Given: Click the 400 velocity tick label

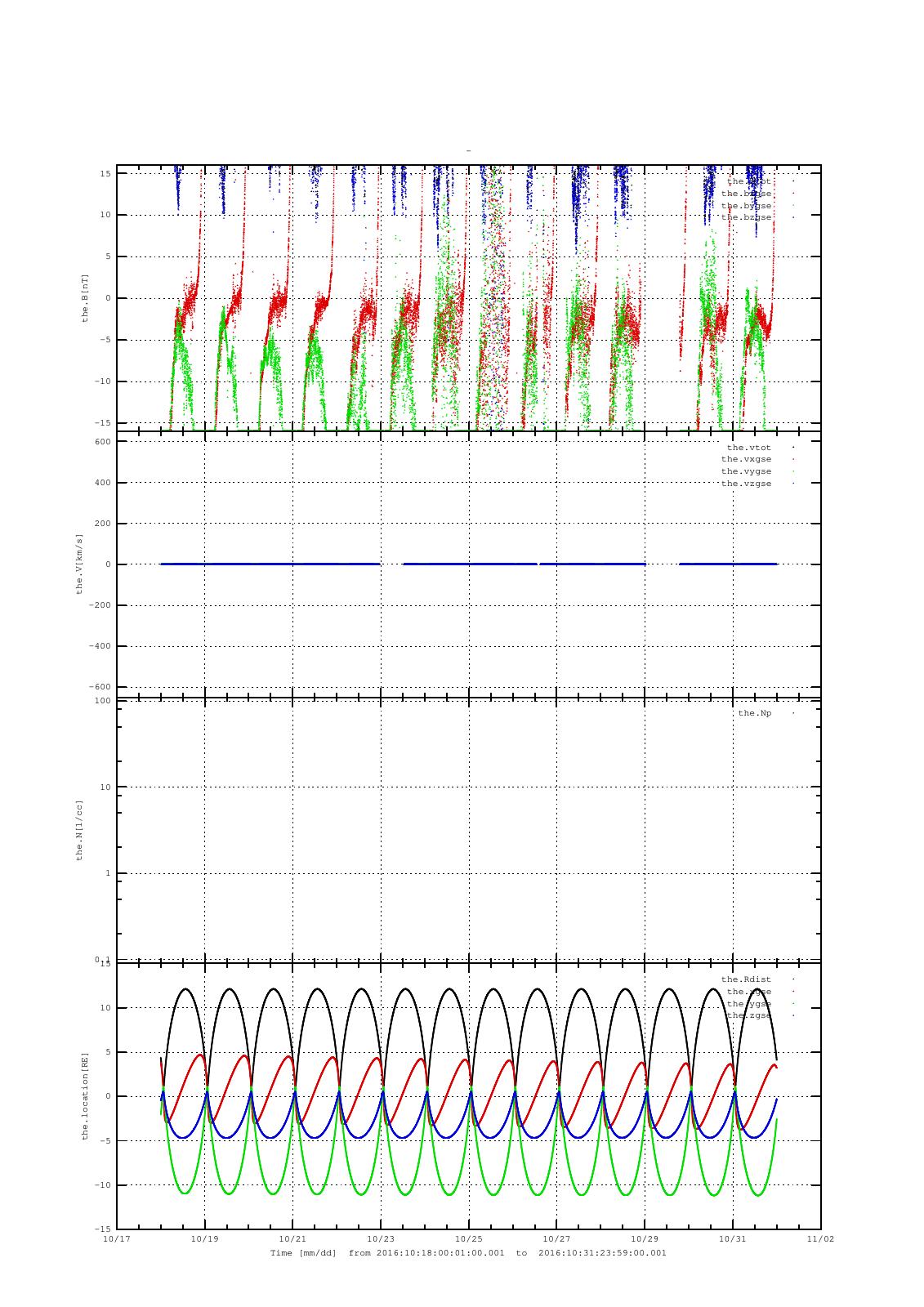Looking at the screenshot, I should [x=103, y=483].
